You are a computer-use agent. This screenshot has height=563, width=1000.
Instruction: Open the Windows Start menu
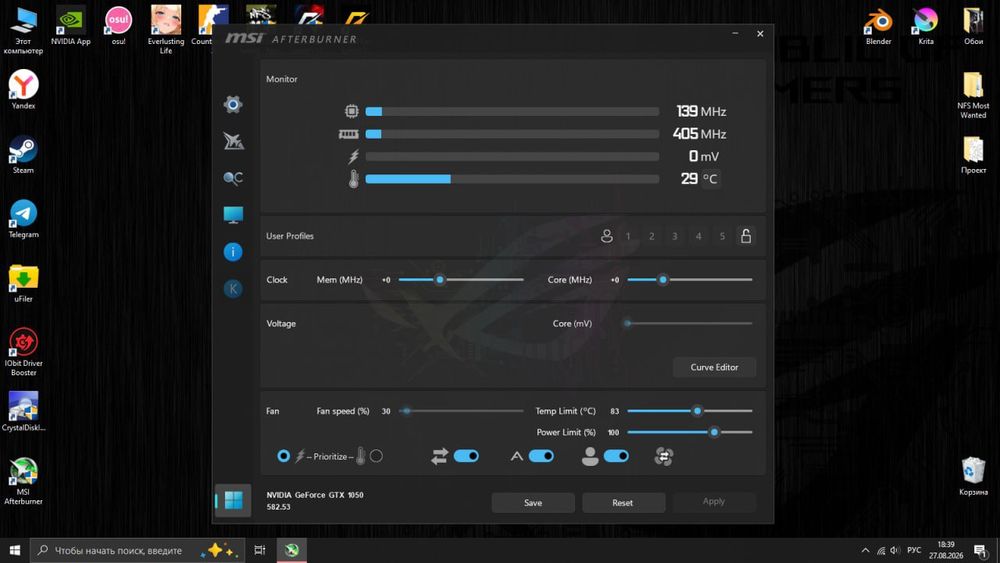tap(15, 550)
